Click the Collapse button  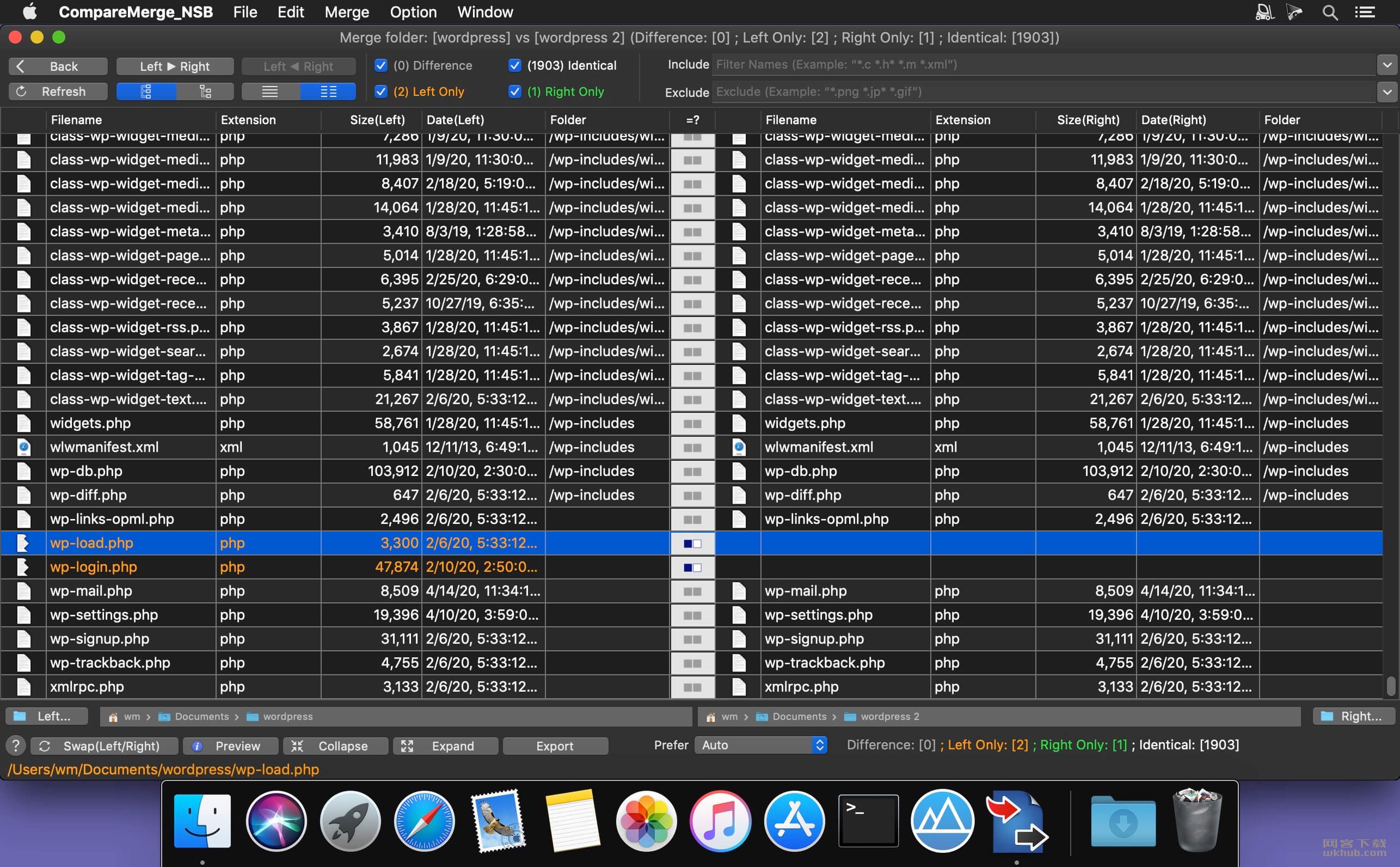pyautogui.click(x=335, y=746)
